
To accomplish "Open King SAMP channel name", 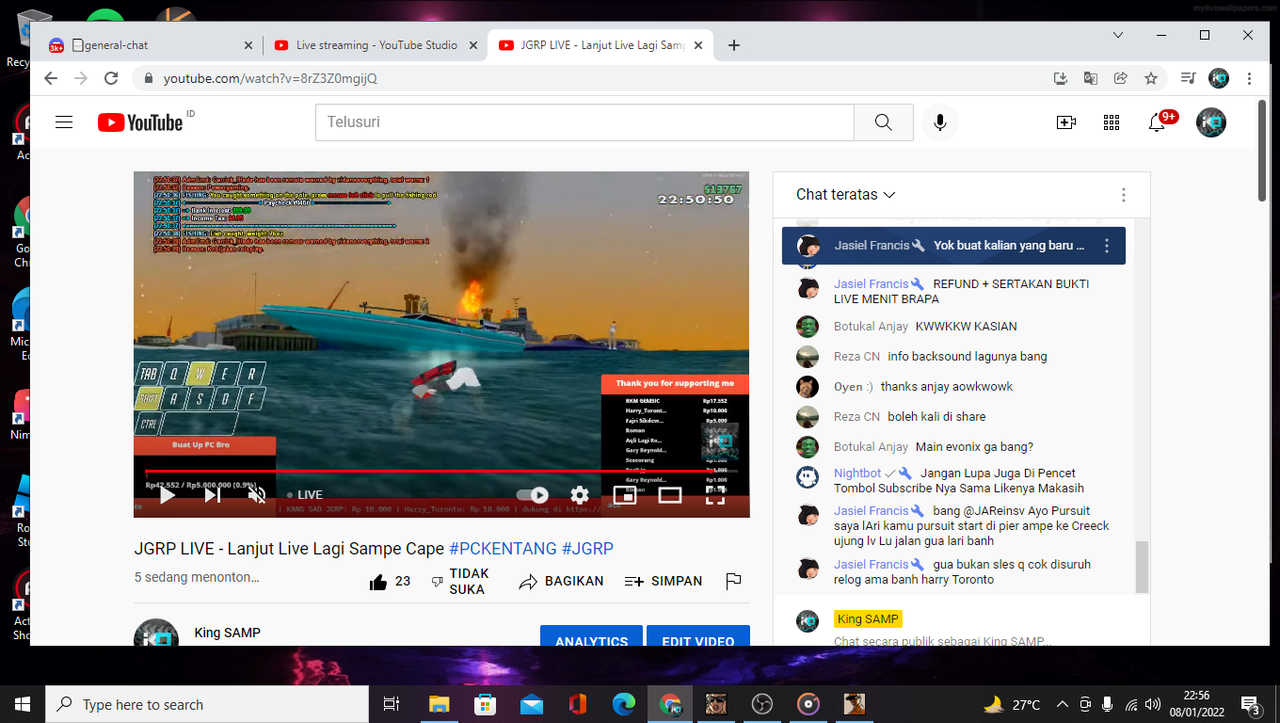I will pyautogui.click(x=227, y=632).
